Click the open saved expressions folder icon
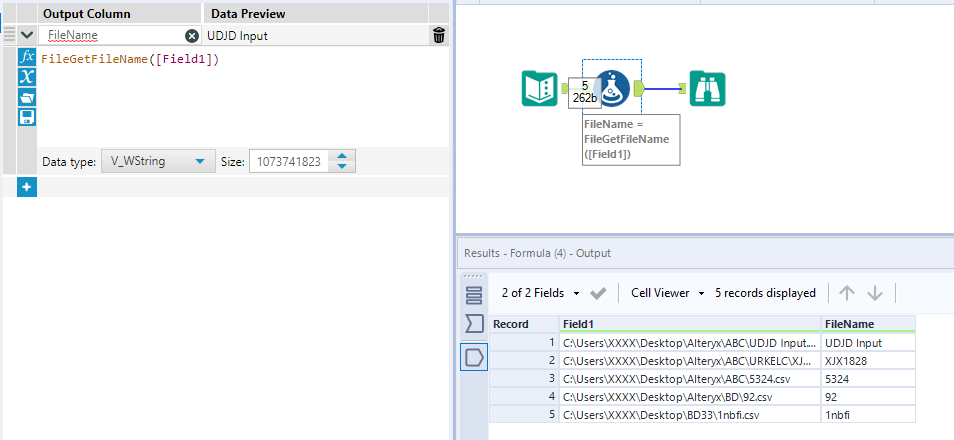This screenshot has height=440, width=954. pyautogui.click(x=27, y=97)
